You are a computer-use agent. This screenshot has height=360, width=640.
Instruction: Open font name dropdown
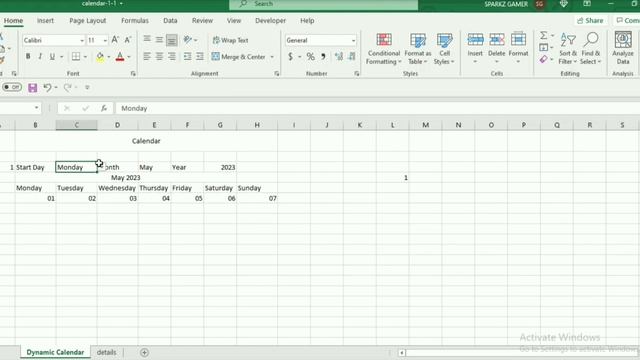(x=82, y=40)
